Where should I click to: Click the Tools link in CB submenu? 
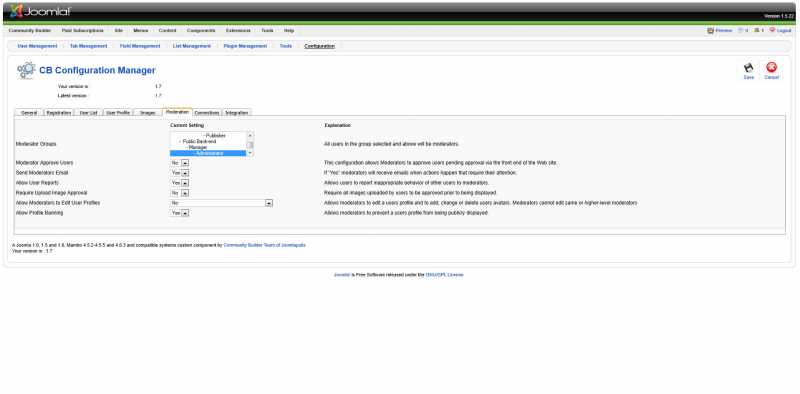(286, 46)
